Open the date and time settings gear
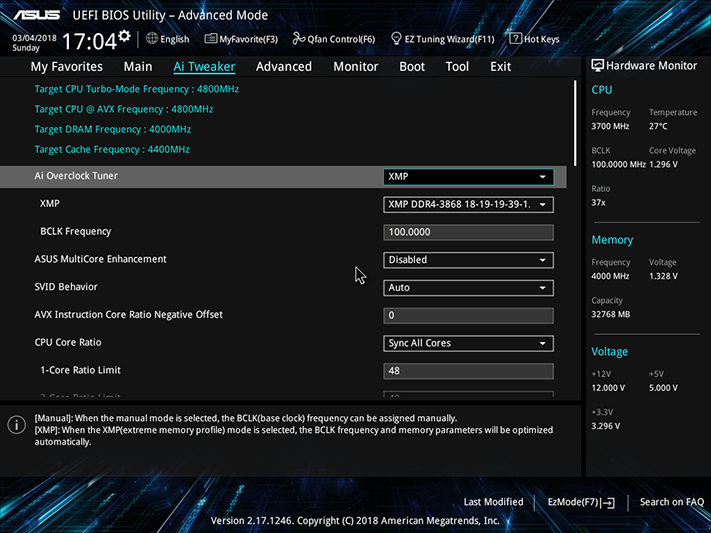The width and height of the screenshot is (711, 533). pyautogui.click(x=124, y=36)
